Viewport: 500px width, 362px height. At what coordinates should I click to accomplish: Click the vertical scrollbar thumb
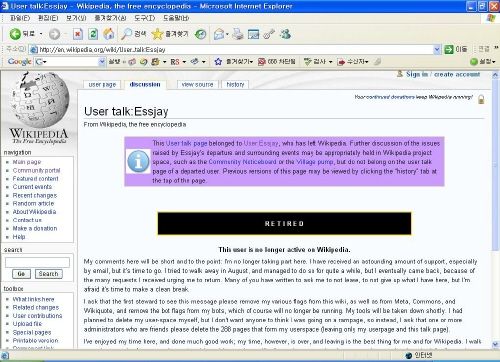click(x=495, y=165)
